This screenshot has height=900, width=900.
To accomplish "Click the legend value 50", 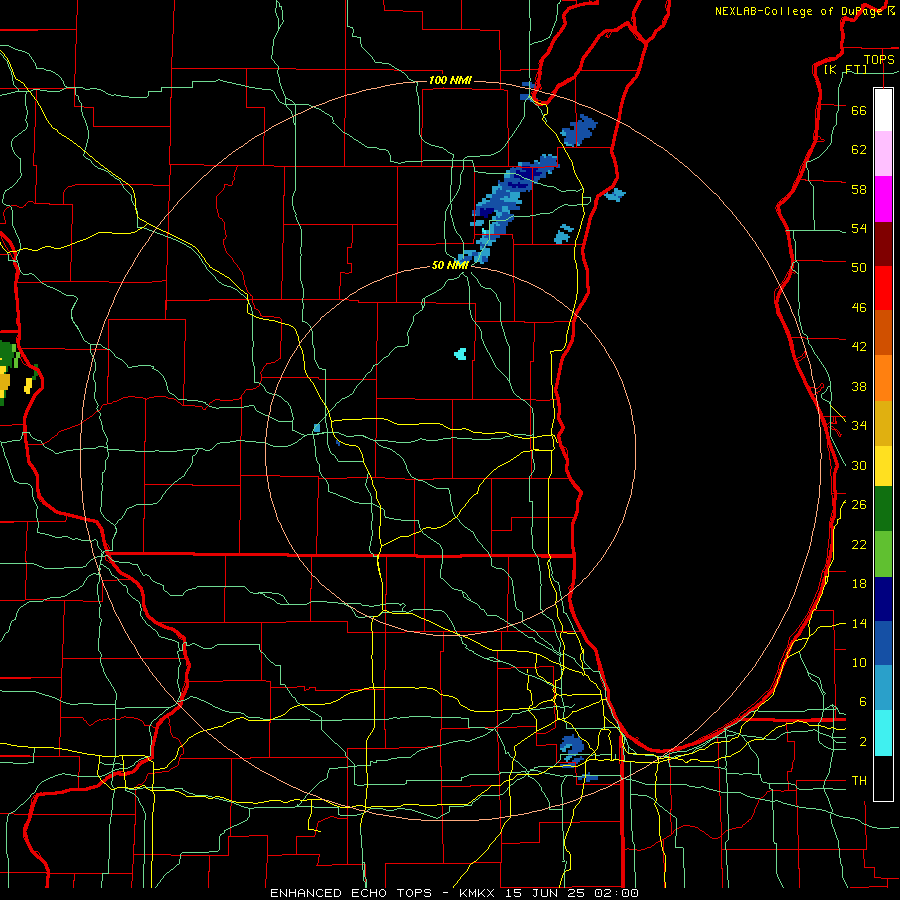I will pyautogui.click(x=859, y=268).
